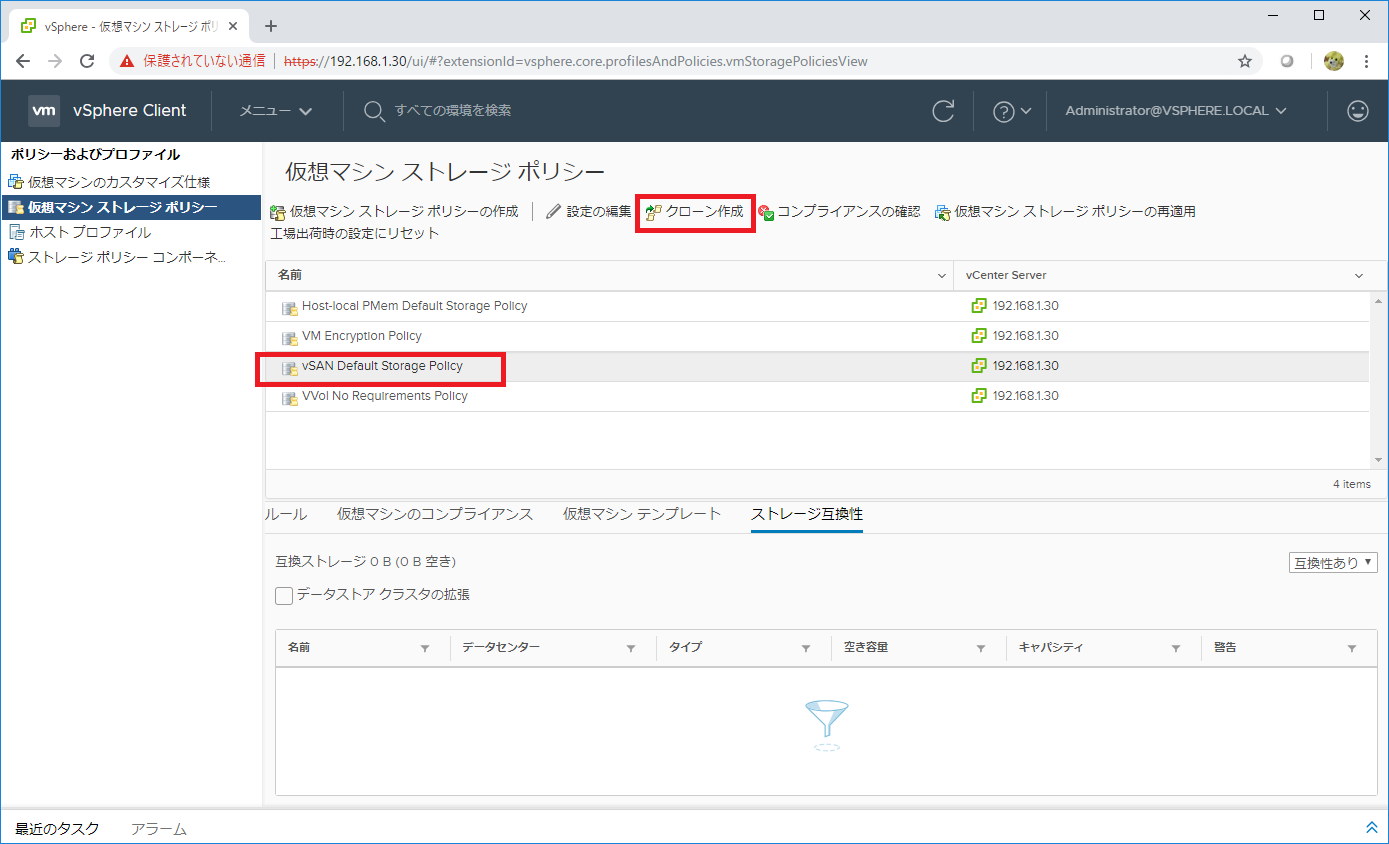Open the Chrome three-dot menu
Image resolution: width=1389 pixels, height=844 pixels.
click(1367, 61)
